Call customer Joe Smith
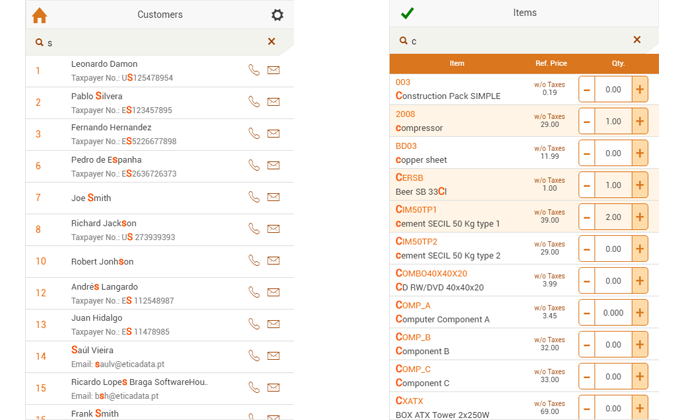This screenshot has height=420, width=677. click(x=254, y=197)
